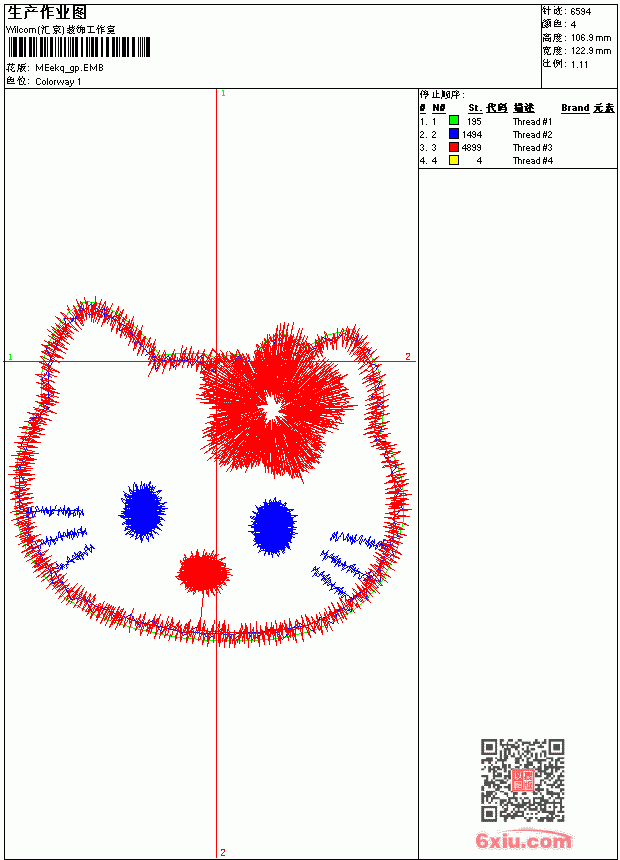
Task: Click the QR code image
Action: [522, 779]
